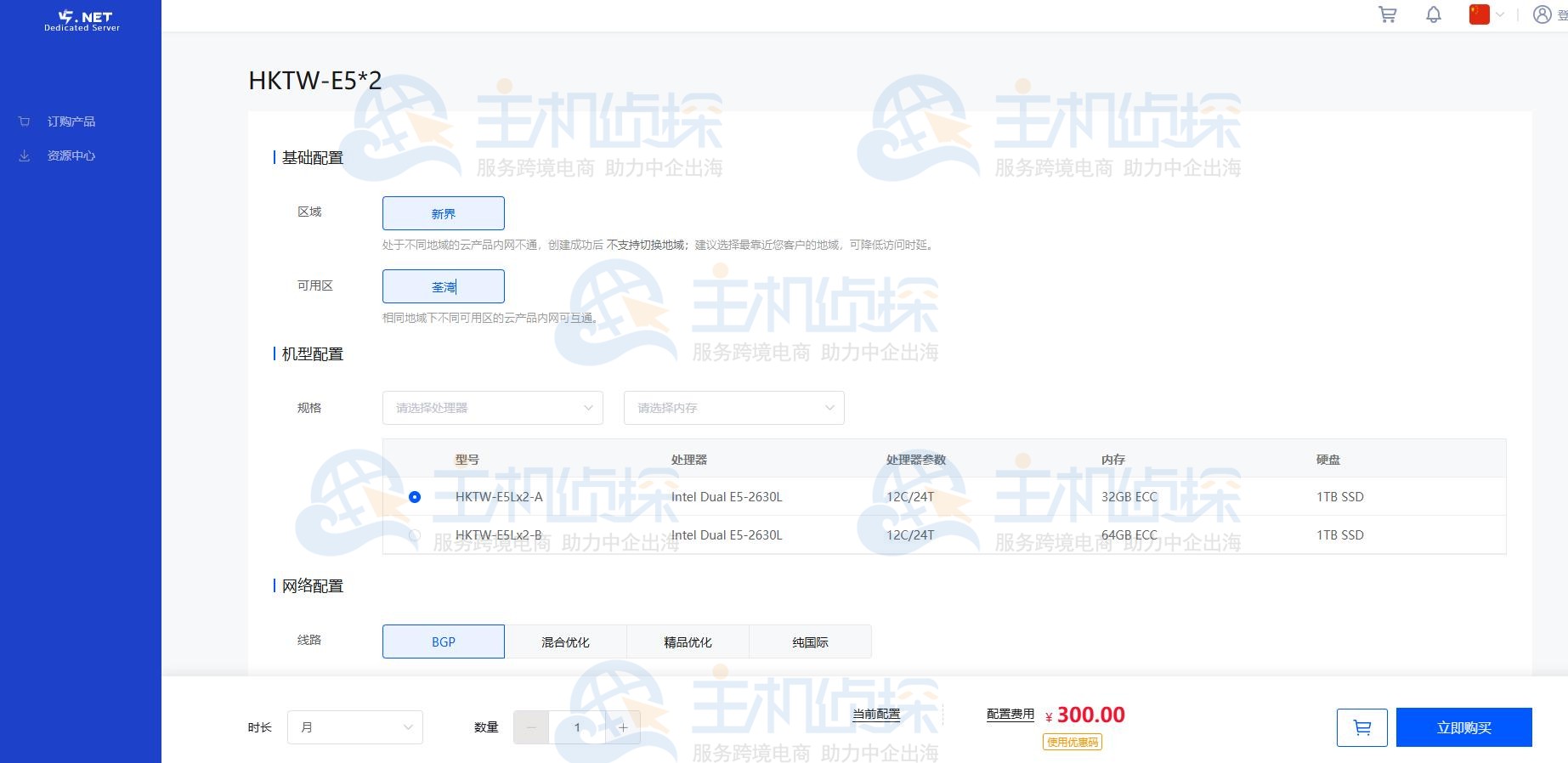
Task: Click the China flag language icon
Action: pyautogui.click(x=1480, y=14)
